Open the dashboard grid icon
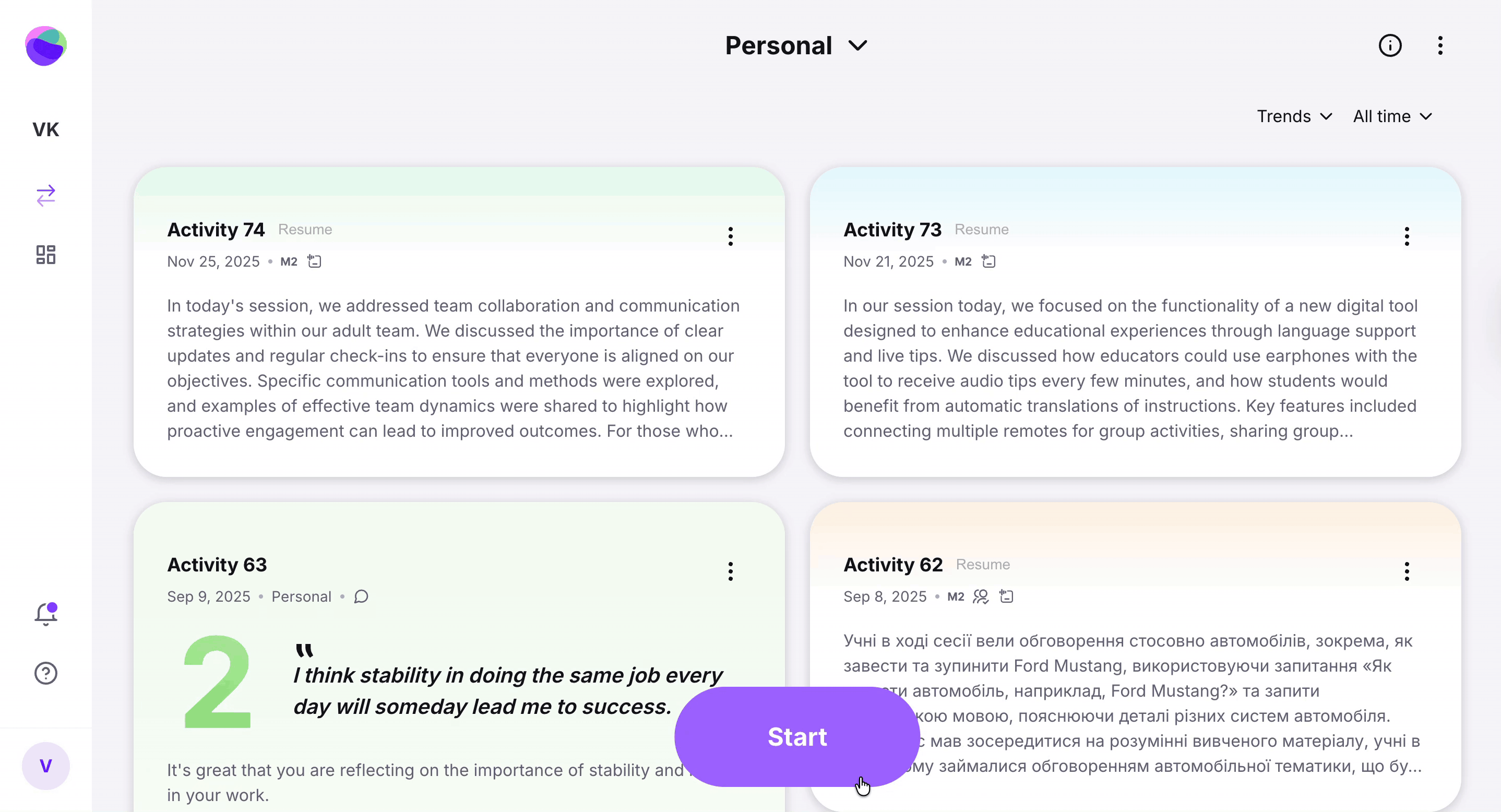The width and height of the screenshot is (1501, 812). (x=45, y=255)
